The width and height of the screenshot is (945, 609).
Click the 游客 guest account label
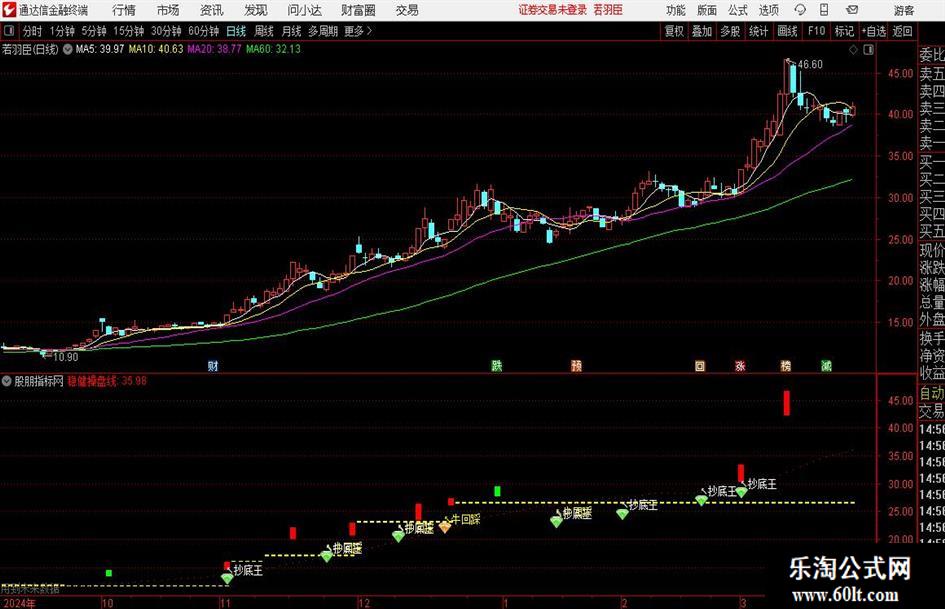point(904,10)
